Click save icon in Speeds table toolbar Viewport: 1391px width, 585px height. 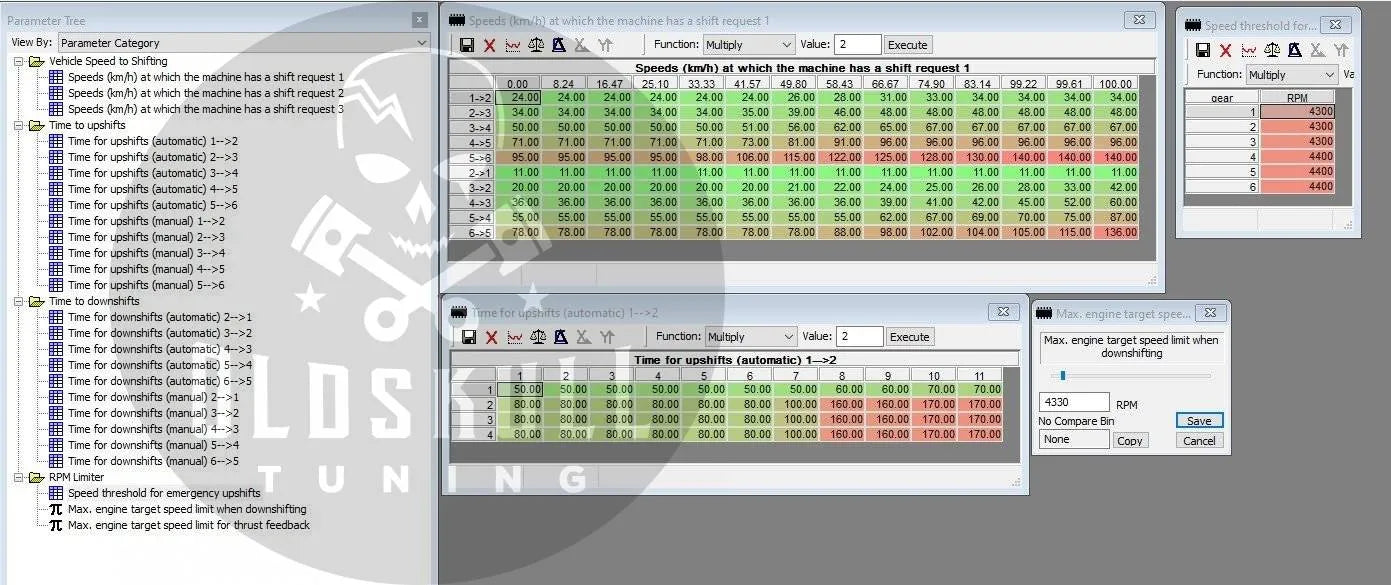tap(467, 45)
